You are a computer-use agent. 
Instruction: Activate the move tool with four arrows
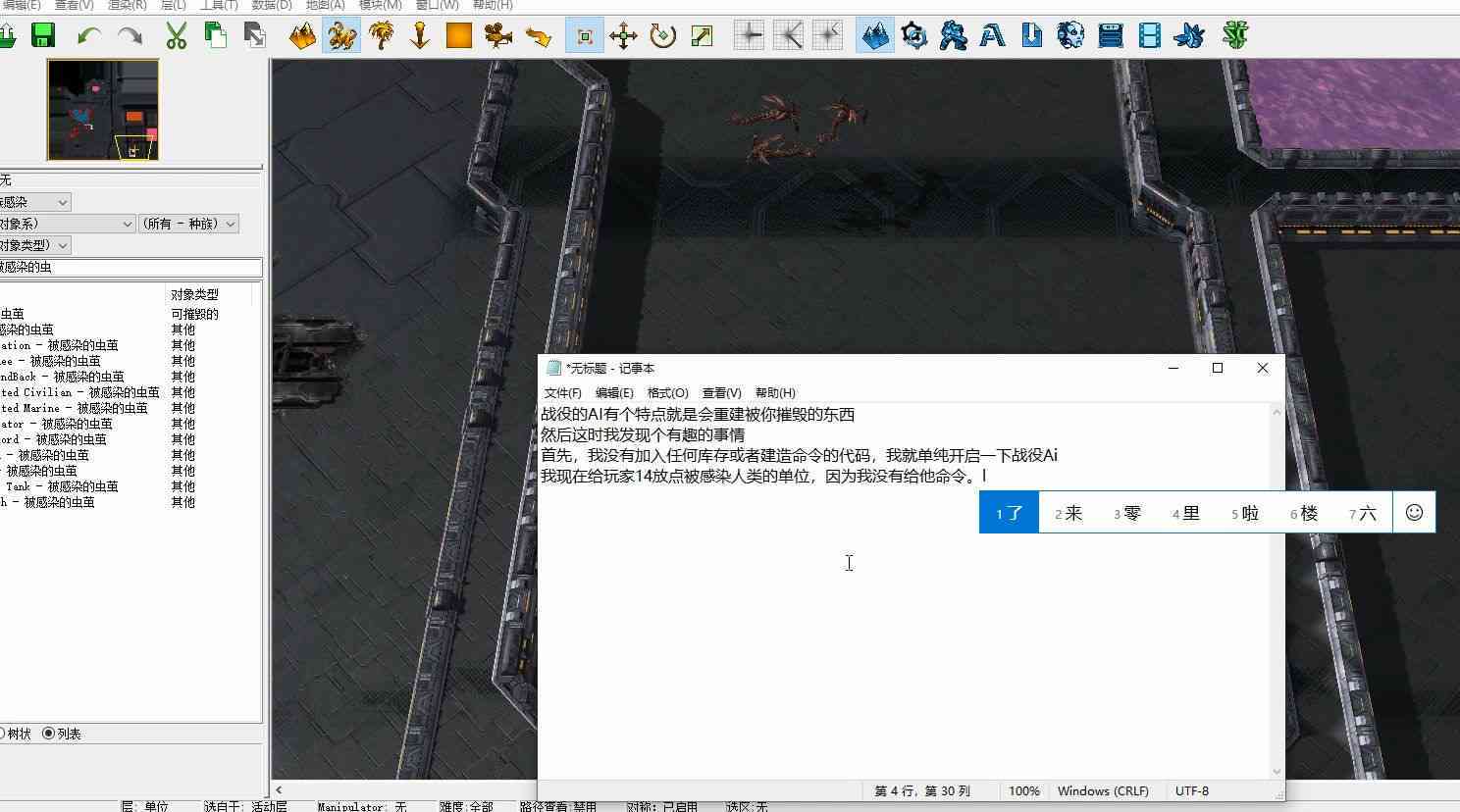(x=624, y=36)
